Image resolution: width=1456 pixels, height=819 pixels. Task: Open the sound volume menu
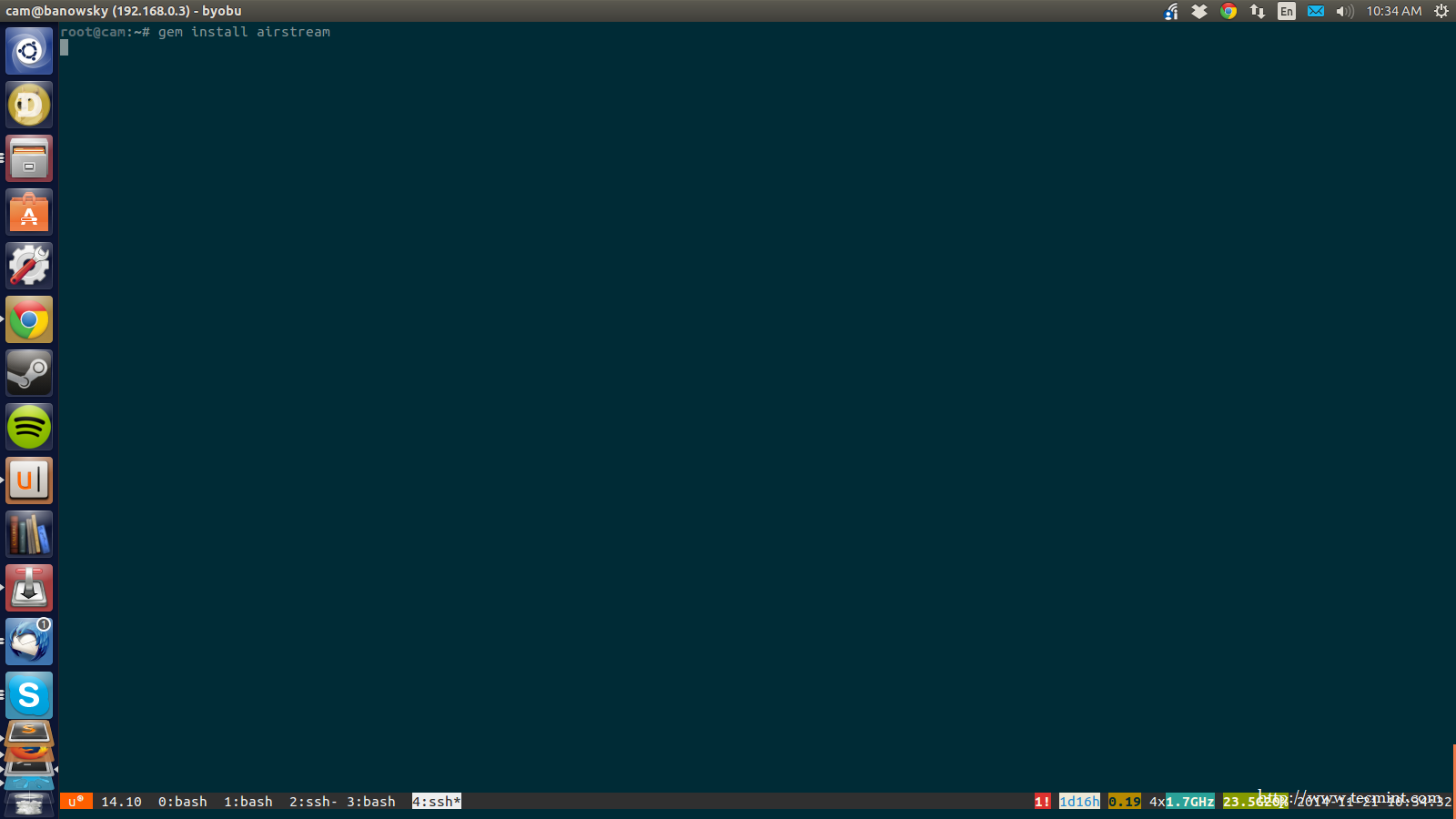click(x=1344, y=11)
